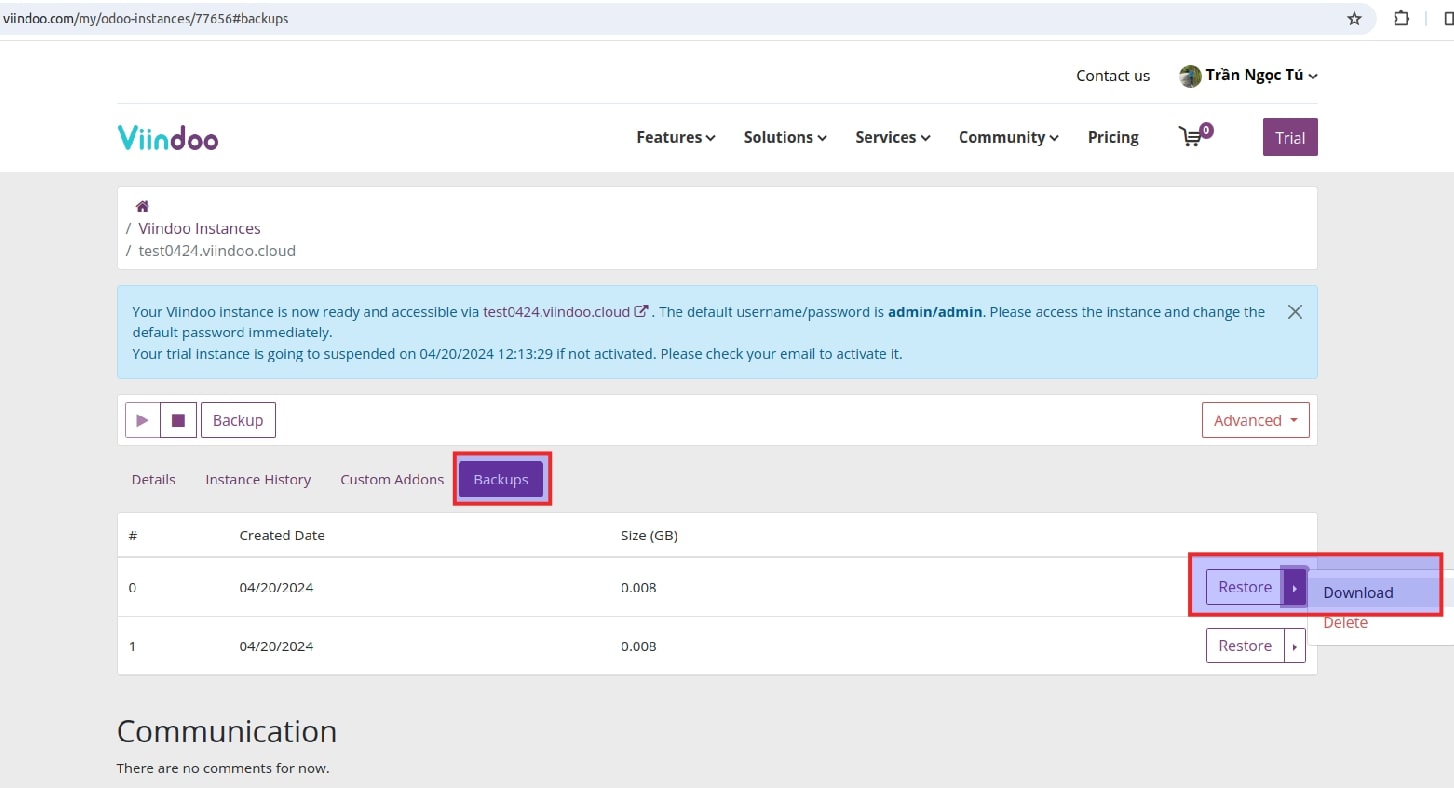Viewport: 1454px width, 788px height.
Task: Click the Communication heading
Action: pos(227,732)
